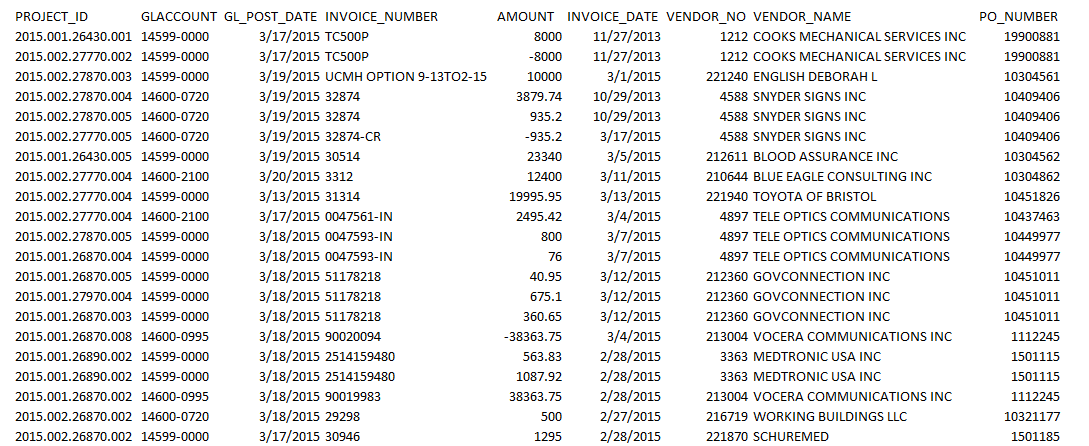Select amount -935.2 cell
The height and width of the screenshot is (446, 1089).
click(542, 137)
